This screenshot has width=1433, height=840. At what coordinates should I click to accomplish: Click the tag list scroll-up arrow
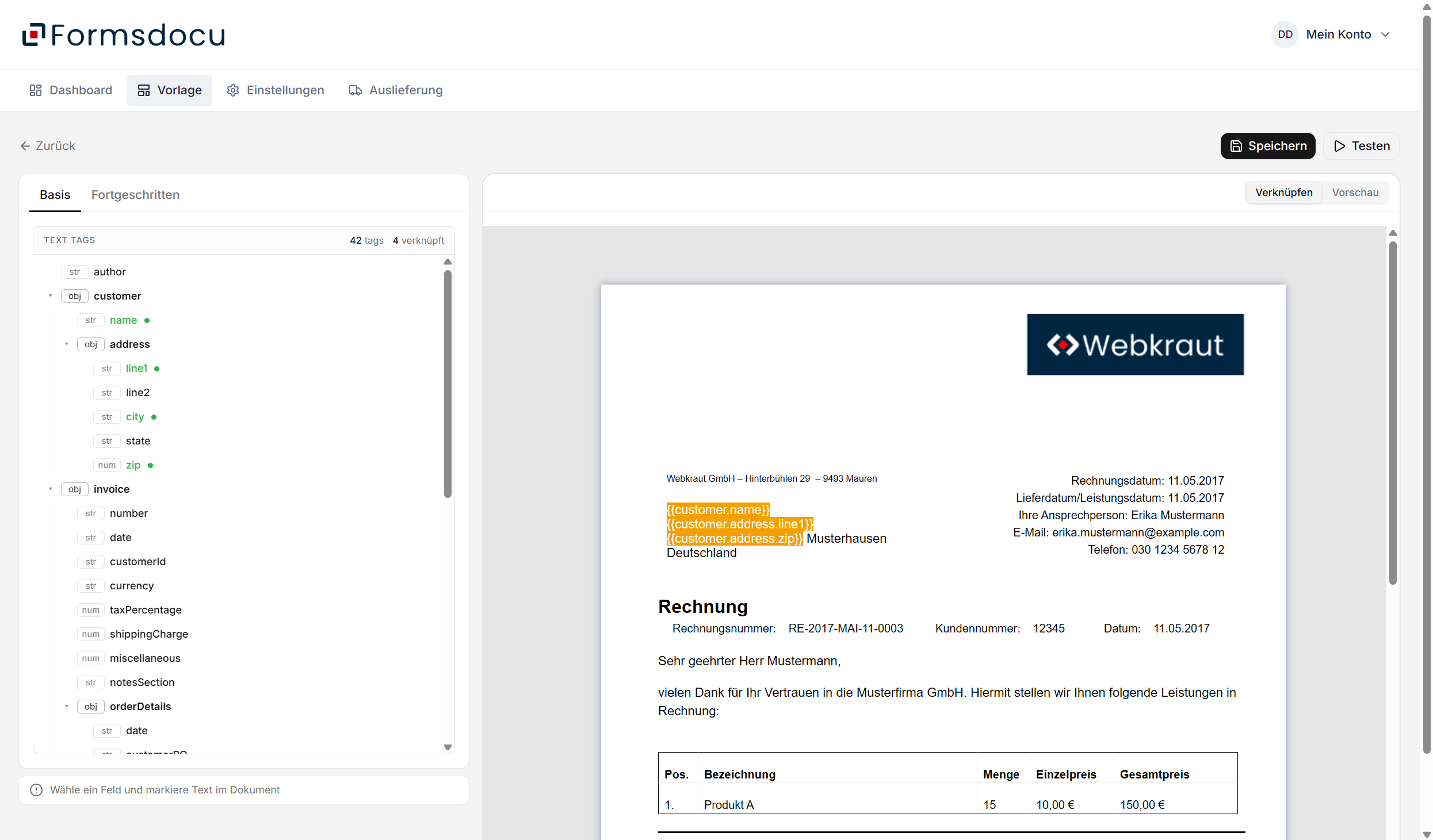click(448, 262)
